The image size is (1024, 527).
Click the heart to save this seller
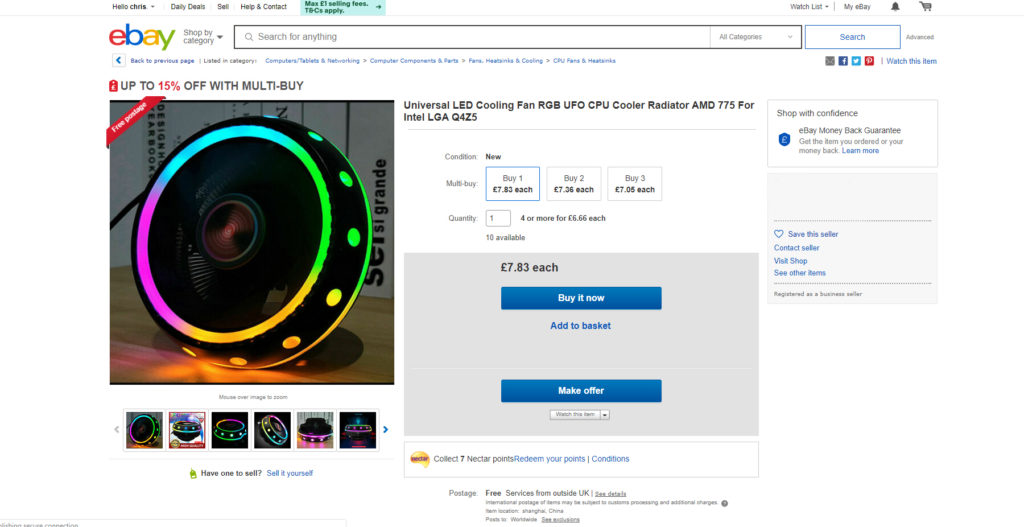[779, 234]
